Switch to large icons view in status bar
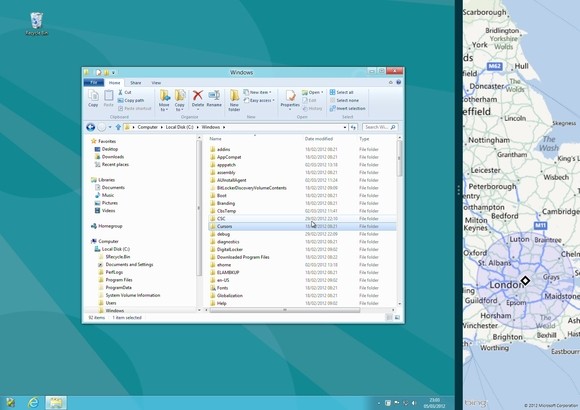Screen dimensions: 580x410 (x=397, y=317)
